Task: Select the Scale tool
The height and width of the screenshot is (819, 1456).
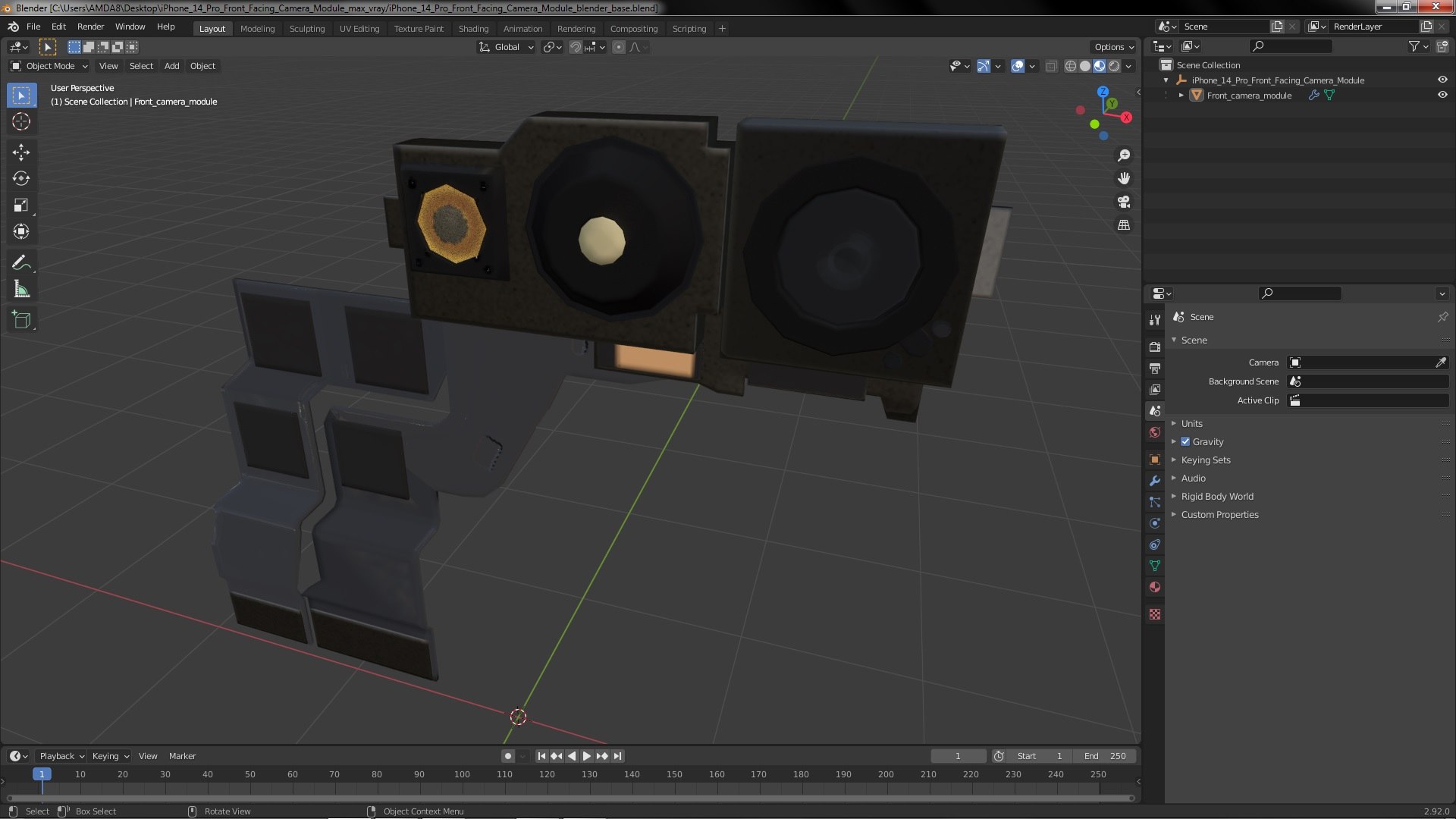Action: click(x=21, y=206)
